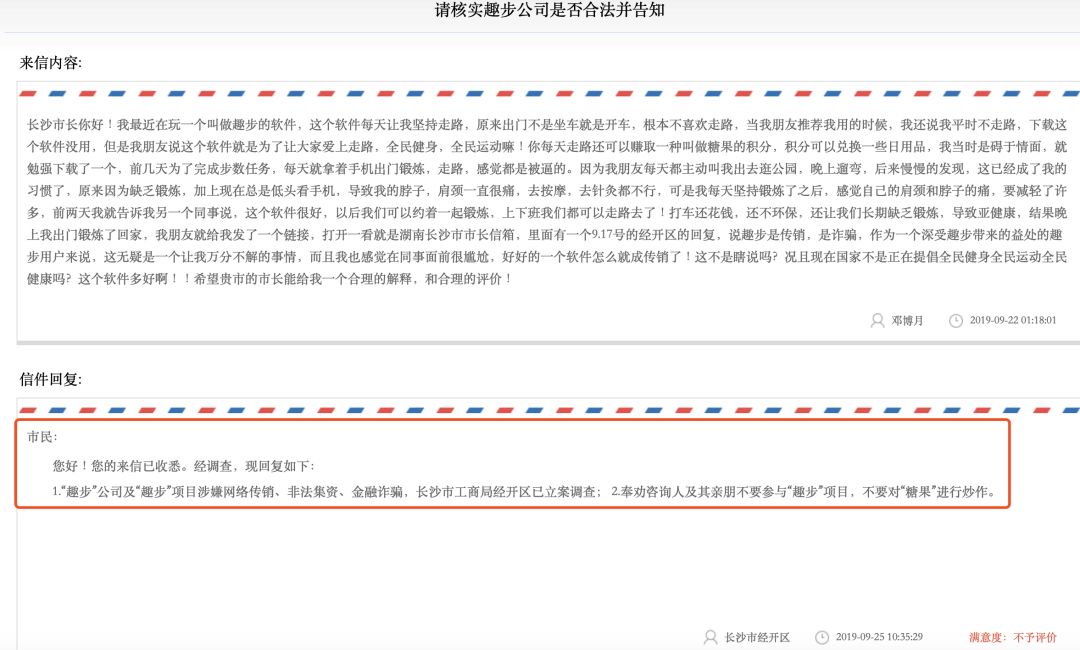The image size is (1080, 650).
Task: Click the striped border above the reply section
Action: [x=540, y=409]
